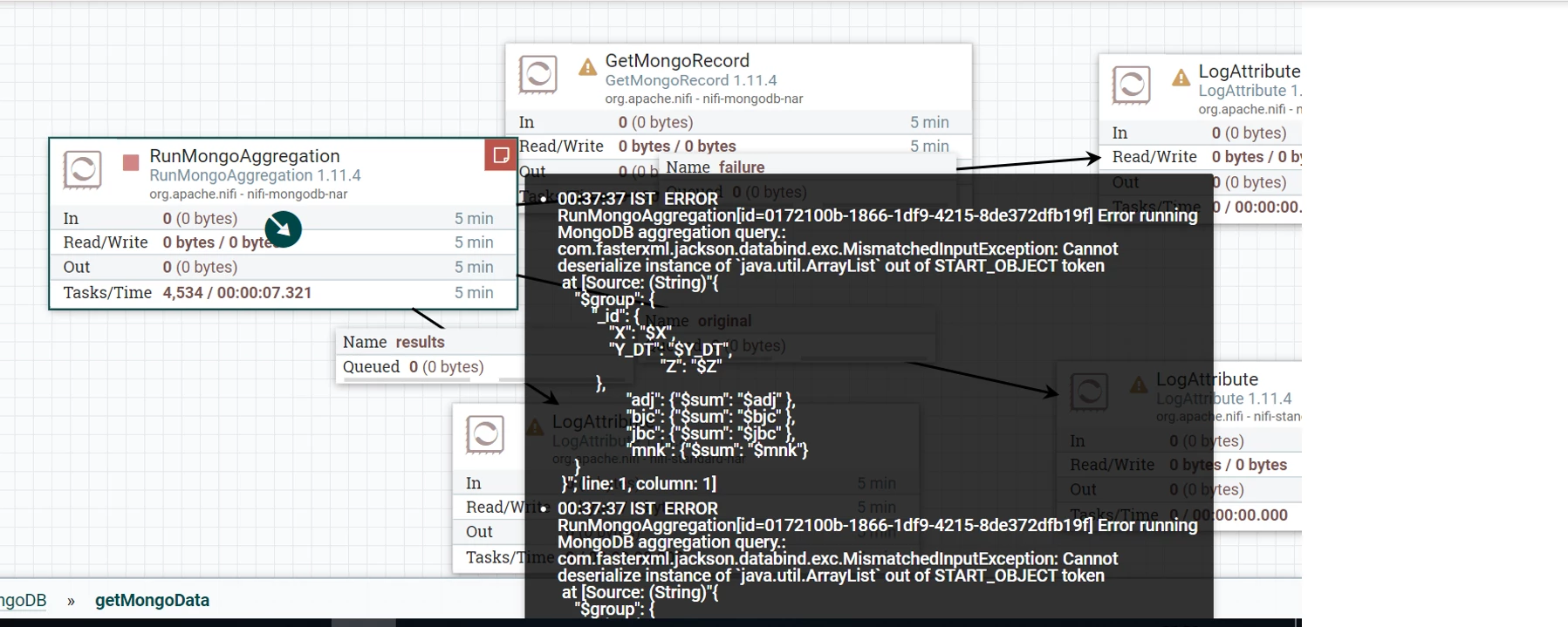The image size is (1568, 627).
Task: Click the Tasks/Time row of RunMongoAggregation
Action: point(283,293)
